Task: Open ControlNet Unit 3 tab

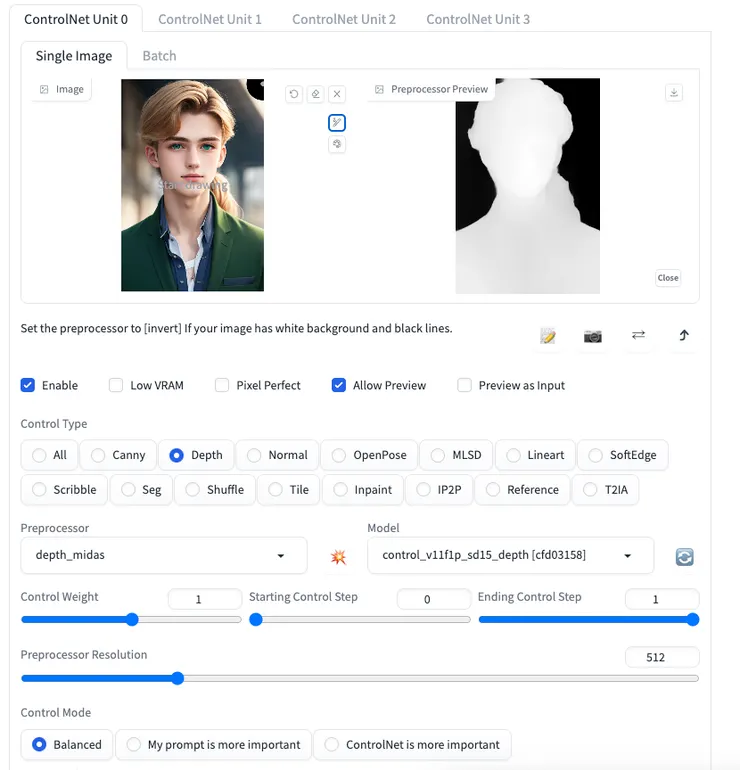Action: coord(478,19)
